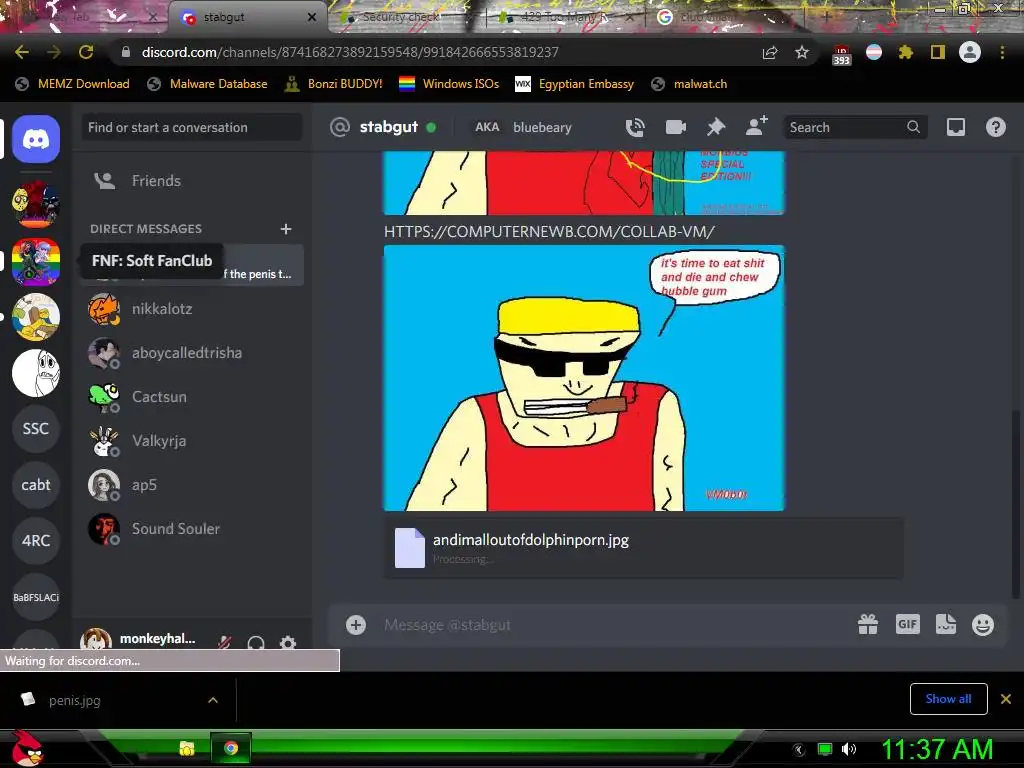This screenshot has height=768, width=1024.
Task: Share this page from address bar
Action: click(x=770, y=52)
